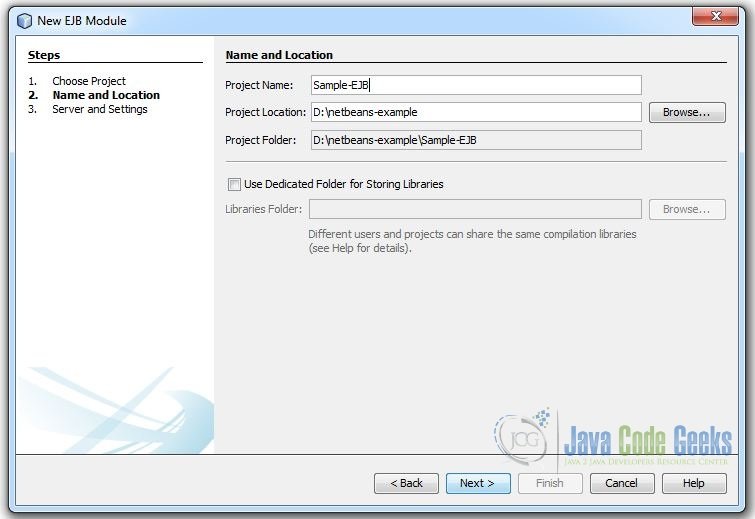Click the Libraries Folder field
755x519 pixels.
tap(475, 209)
